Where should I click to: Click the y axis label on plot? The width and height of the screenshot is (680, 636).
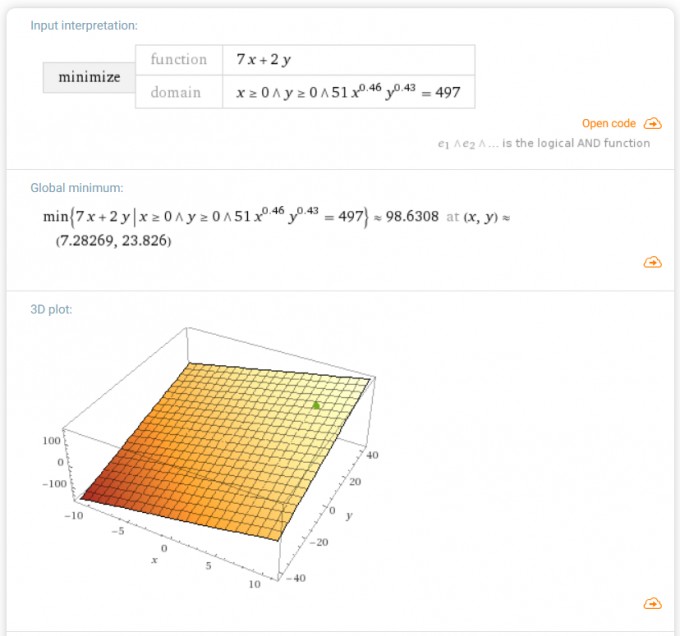pos(349,515)
